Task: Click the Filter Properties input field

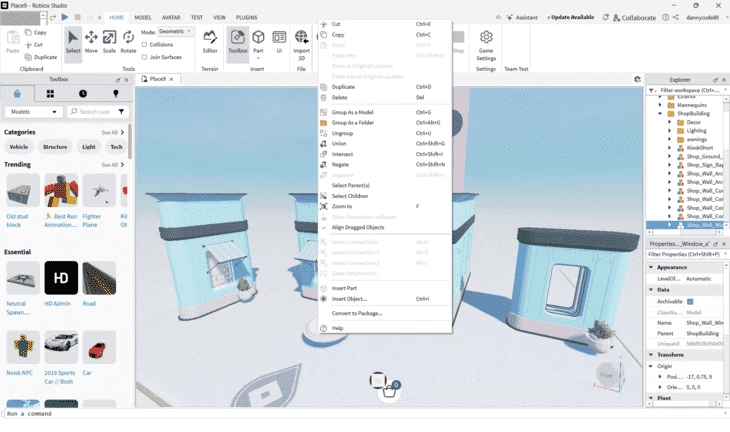Action: pyautogui.click(x=686, y=254)
